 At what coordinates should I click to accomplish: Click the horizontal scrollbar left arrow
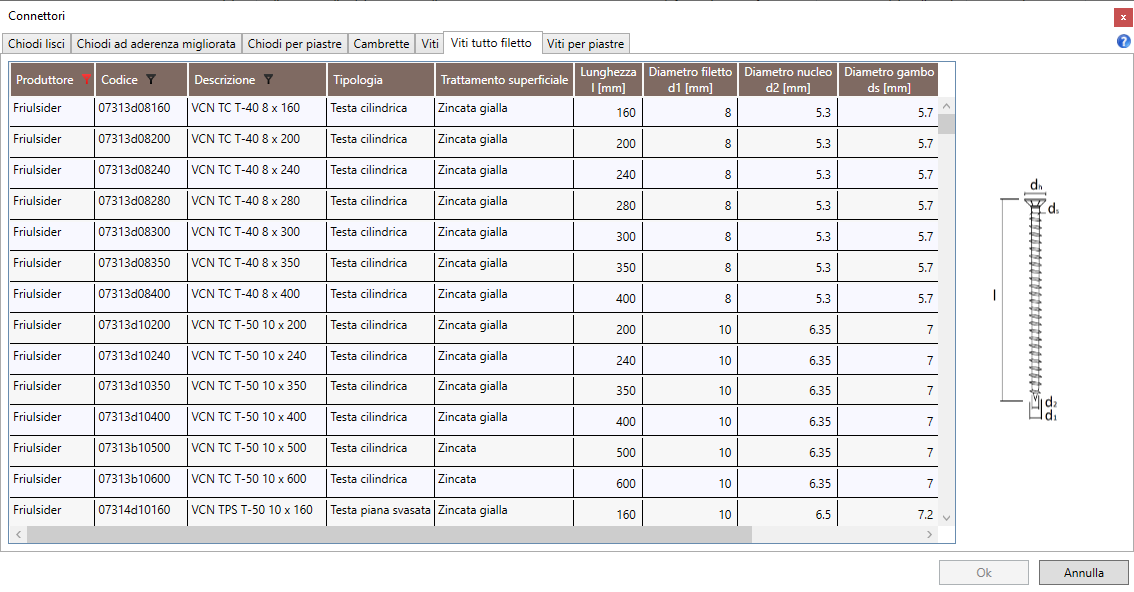(19, 534)
